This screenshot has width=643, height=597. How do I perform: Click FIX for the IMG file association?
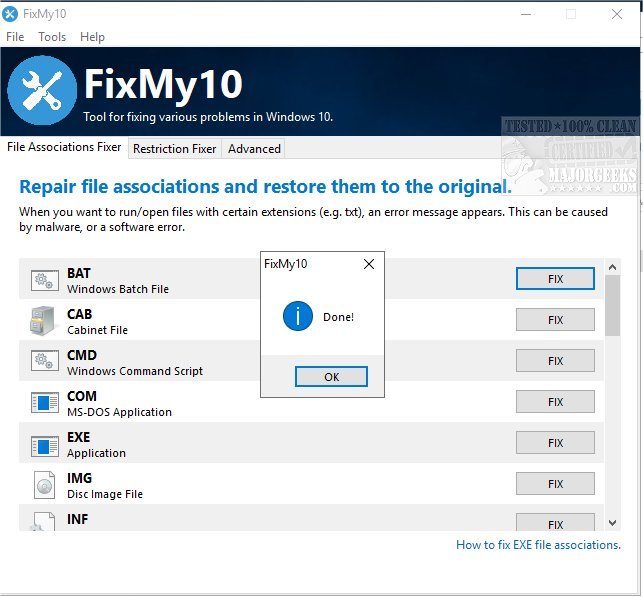555,484
